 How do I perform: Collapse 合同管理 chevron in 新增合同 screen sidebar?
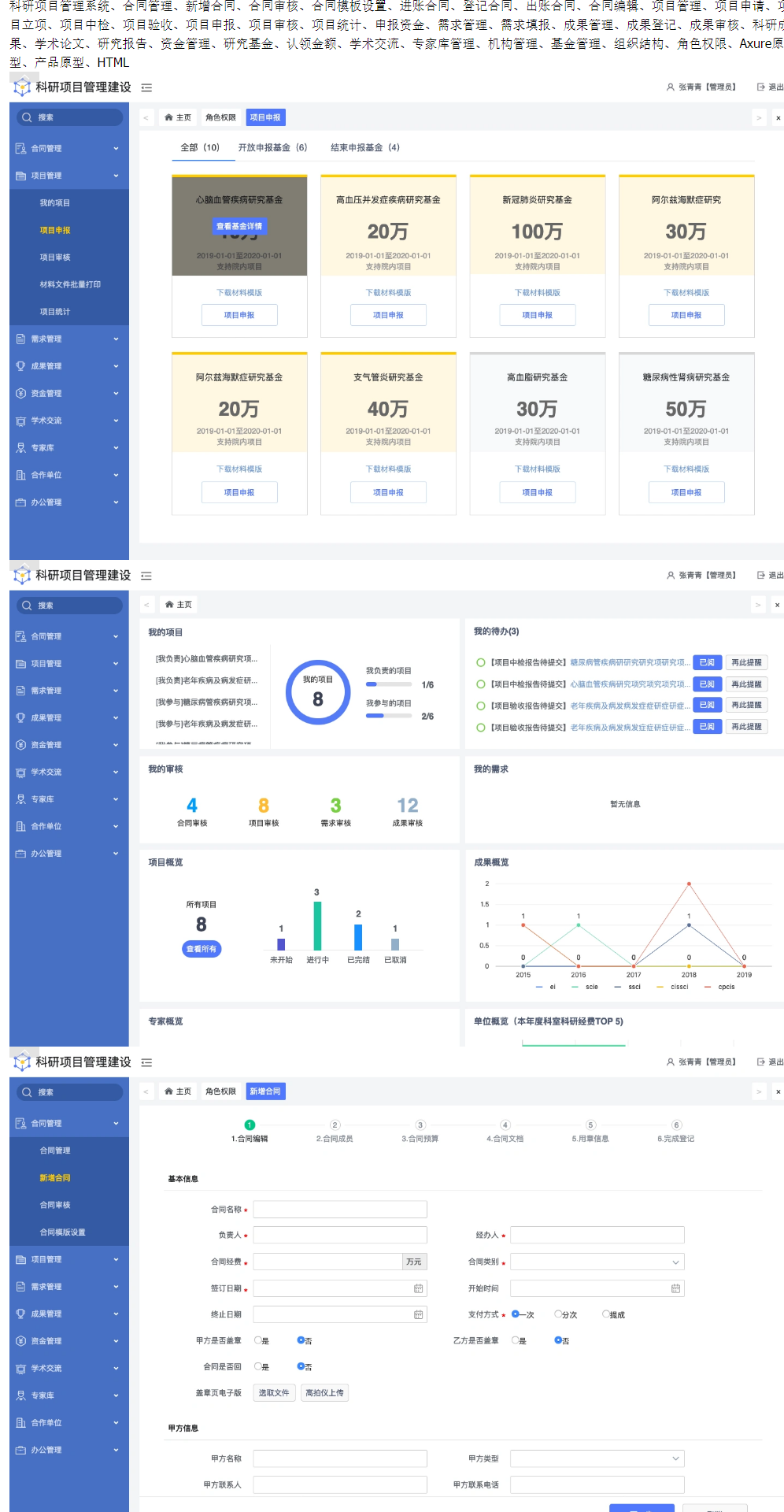coord(116,1123)
